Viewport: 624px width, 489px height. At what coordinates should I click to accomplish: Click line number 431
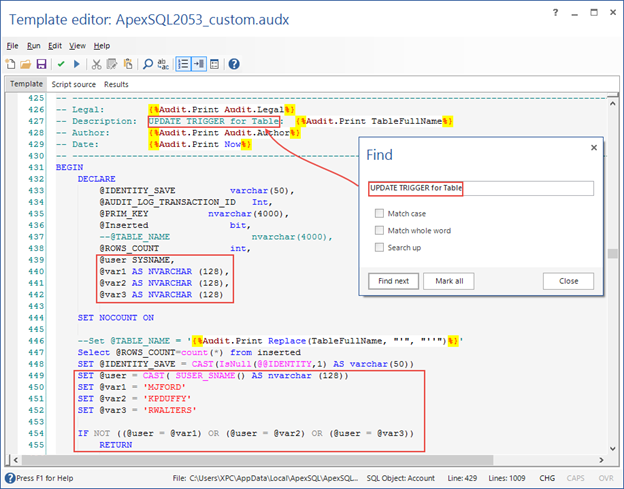(36, 167)
